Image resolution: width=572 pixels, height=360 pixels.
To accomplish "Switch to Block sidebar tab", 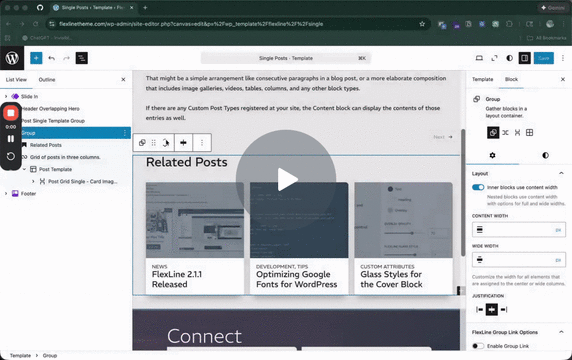I will (x=511, y=79).
